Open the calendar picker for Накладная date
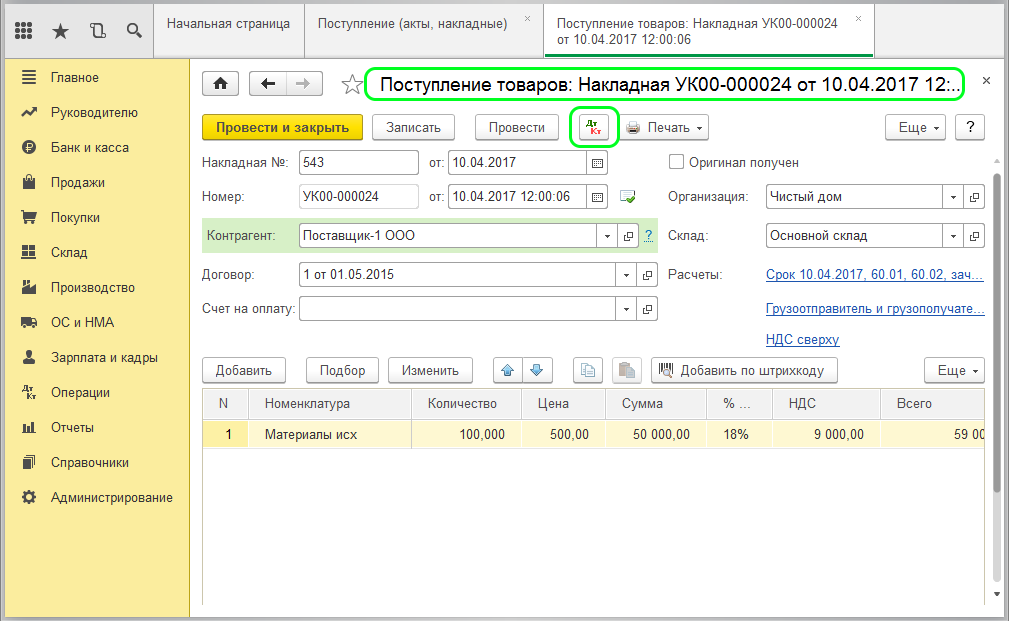Viewport: 1009px width, 621px height. tap(597, 162)
